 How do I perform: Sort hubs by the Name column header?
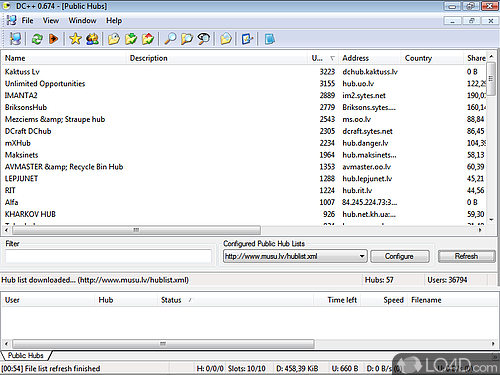coord(64,58)
